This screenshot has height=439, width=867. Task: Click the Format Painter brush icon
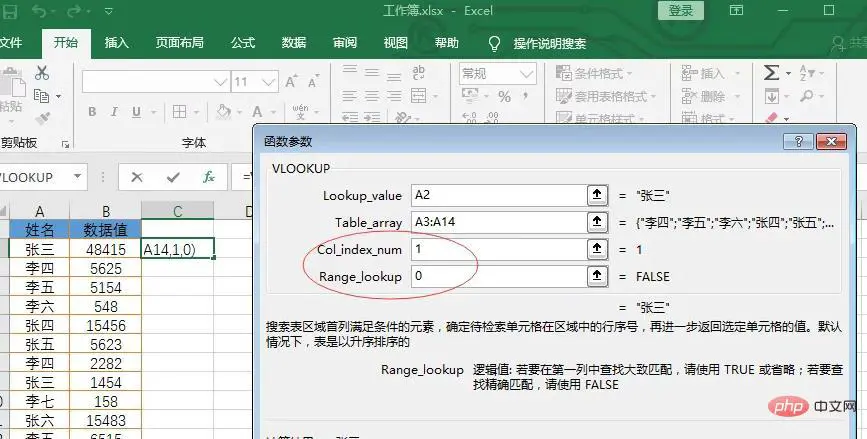(x=42, y=118)
